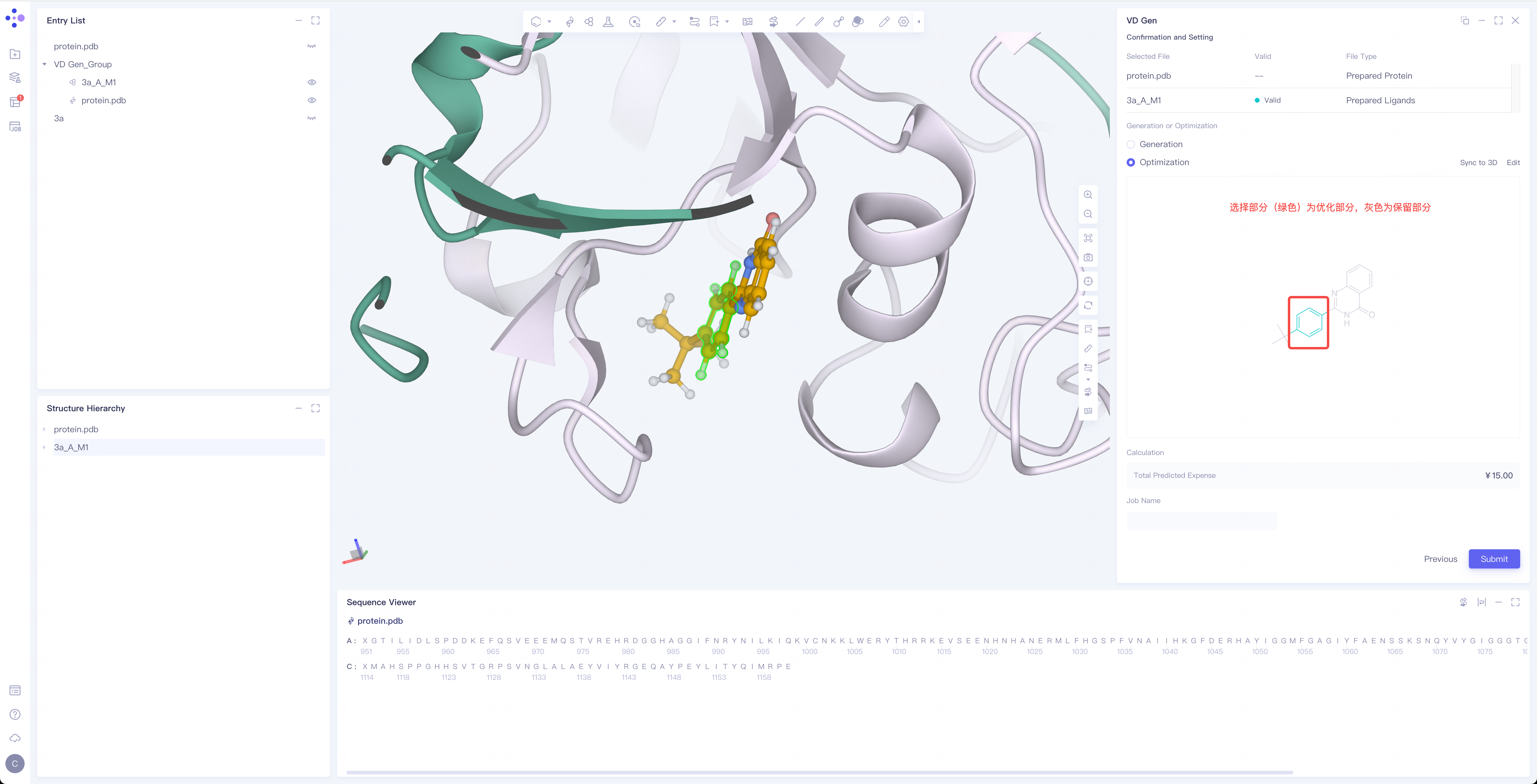This screenshot has height=784, width=1537.
Task: Activate the pick-selection cursor tool in toolbar
Action: click(x=634, y=22)
